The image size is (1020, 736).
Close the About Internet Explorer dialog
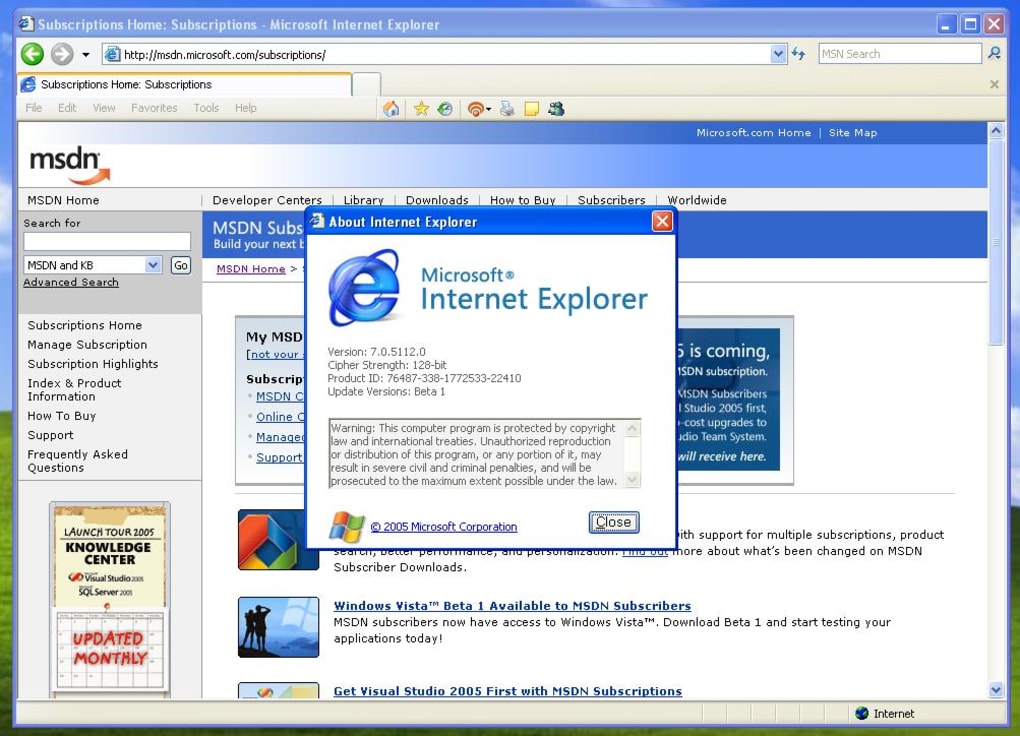point(612,521)
